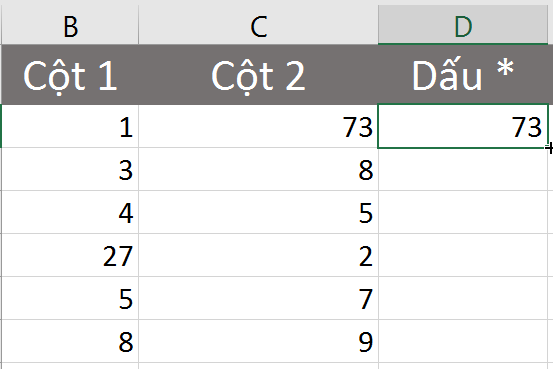Image resolution: width=553 pixels, height=369 pixels.
Task: Select cell with 2 in column C
Action: (259, 255)
